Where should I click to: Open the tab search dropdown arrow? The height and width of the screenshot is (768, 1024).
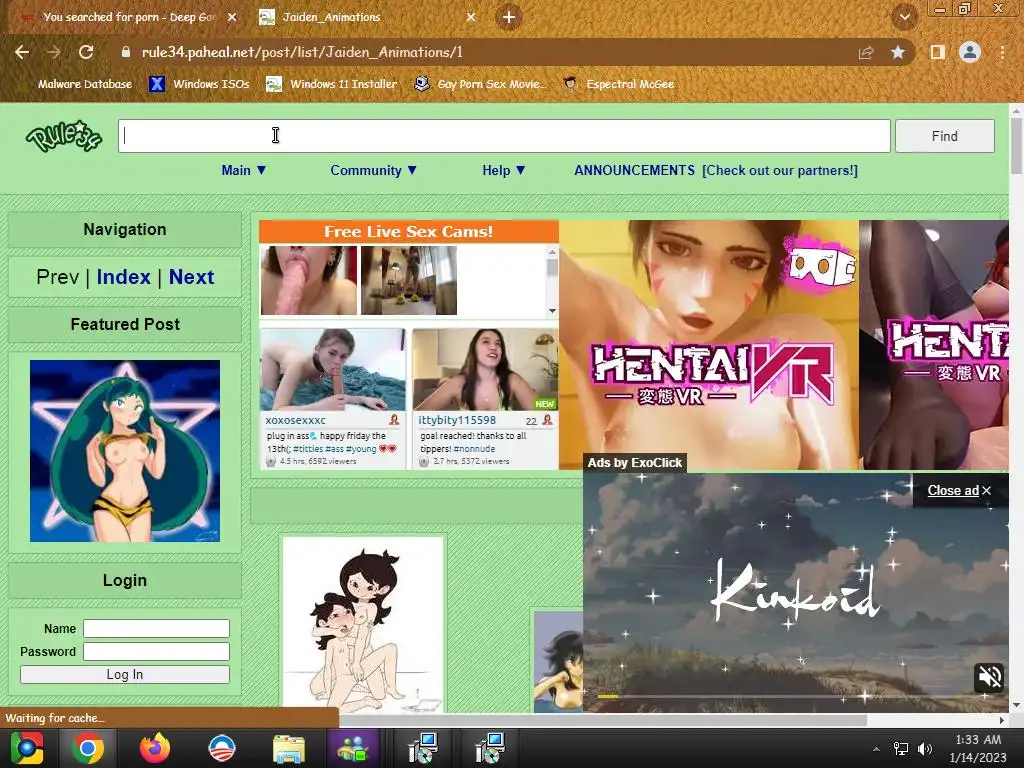click(x=904, y=17)
